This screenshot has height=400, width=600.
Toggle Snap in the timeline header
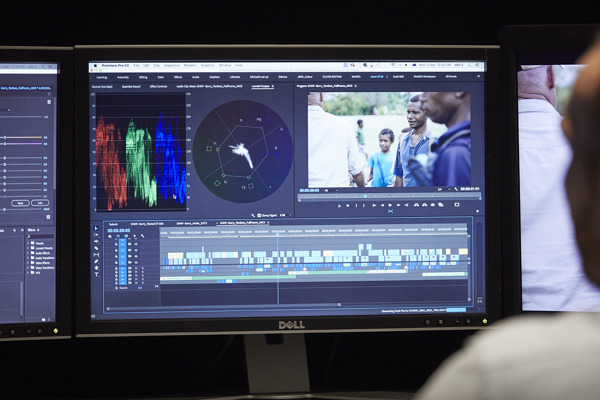[x=118, y=236]
